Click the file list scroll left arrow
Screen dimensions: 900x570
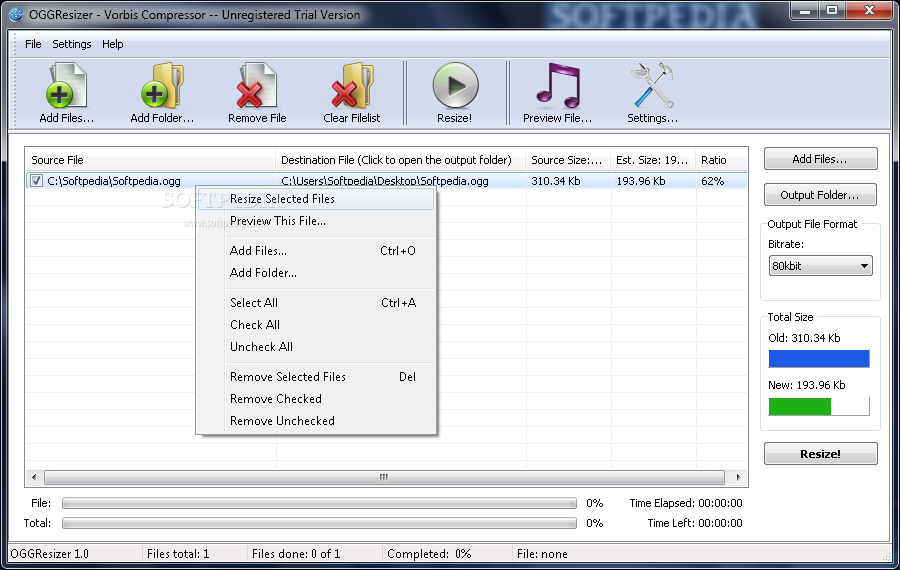coord(34,477)
